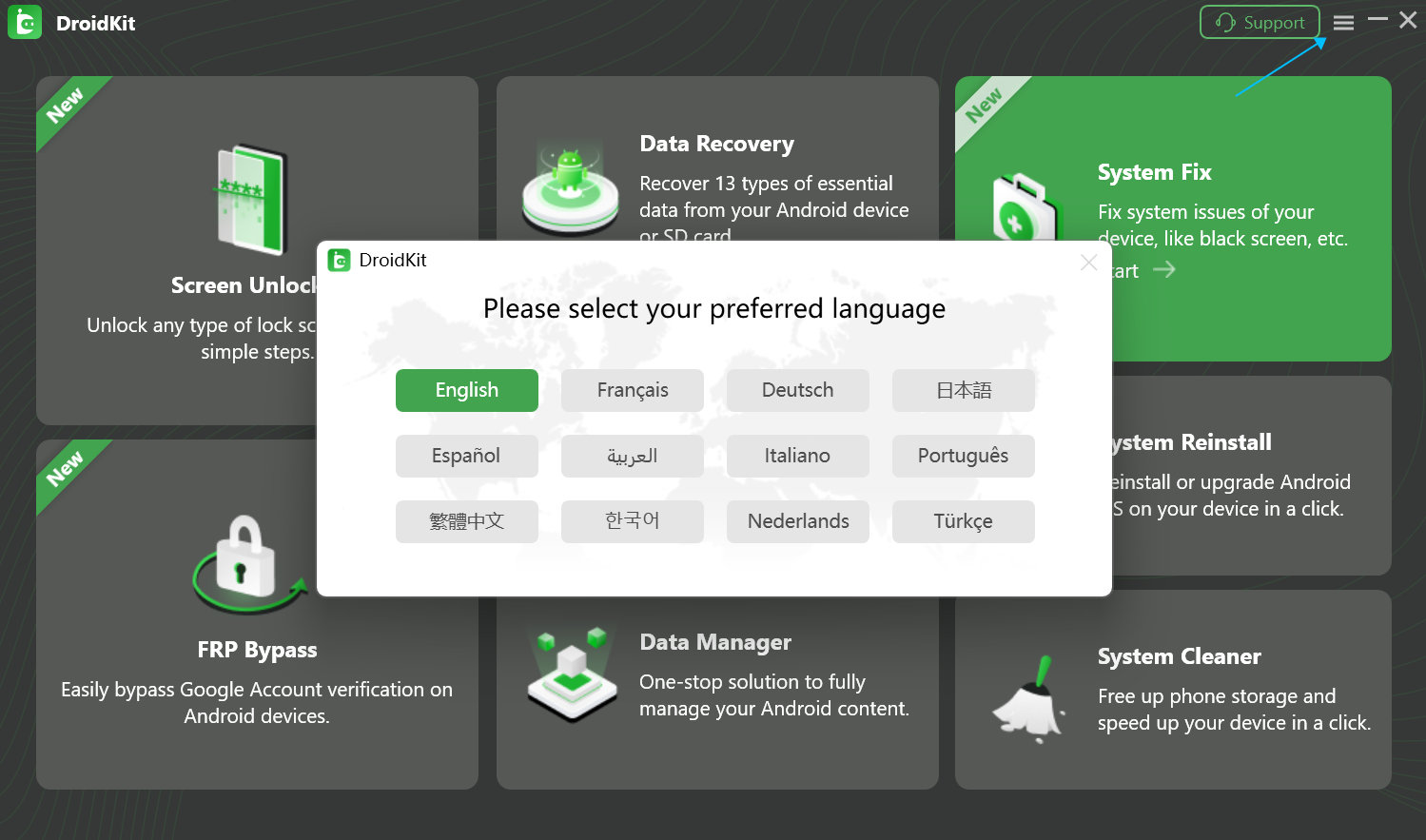Select 日本語 language button
The height and width of the screenshot is (840, 1426).
[964, 390]
